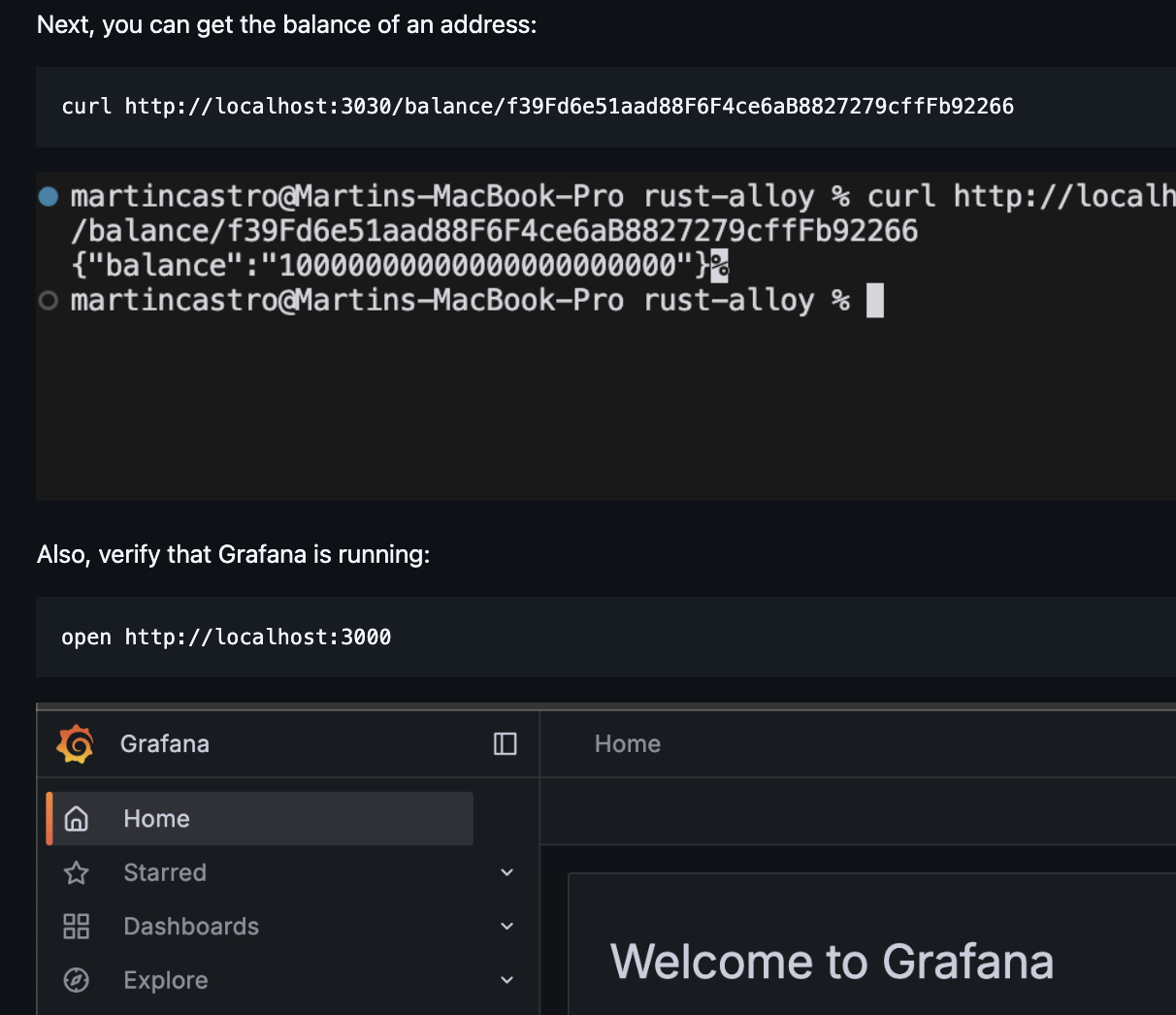Select the Home breadcrumb in the top bar
The image size is (1176, 1015).
[627, 744]
